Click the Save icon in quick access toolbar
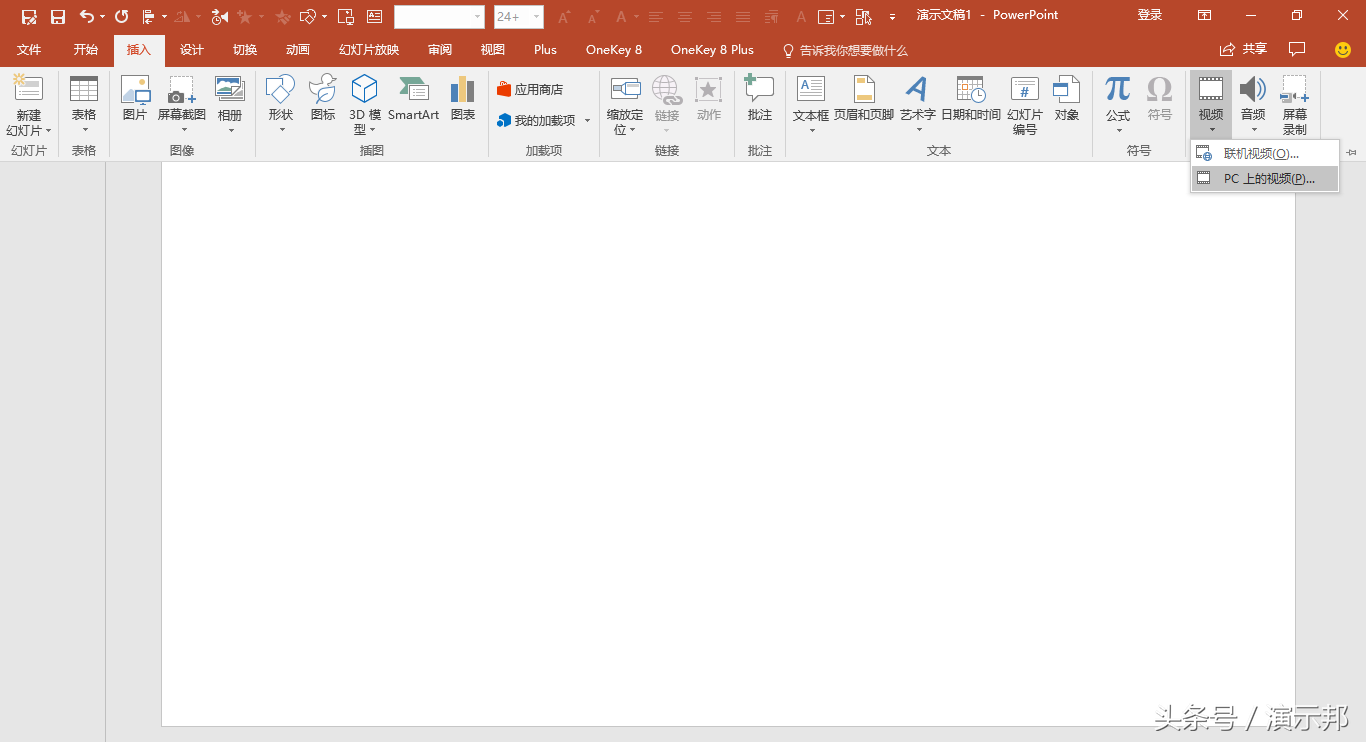 58,16
